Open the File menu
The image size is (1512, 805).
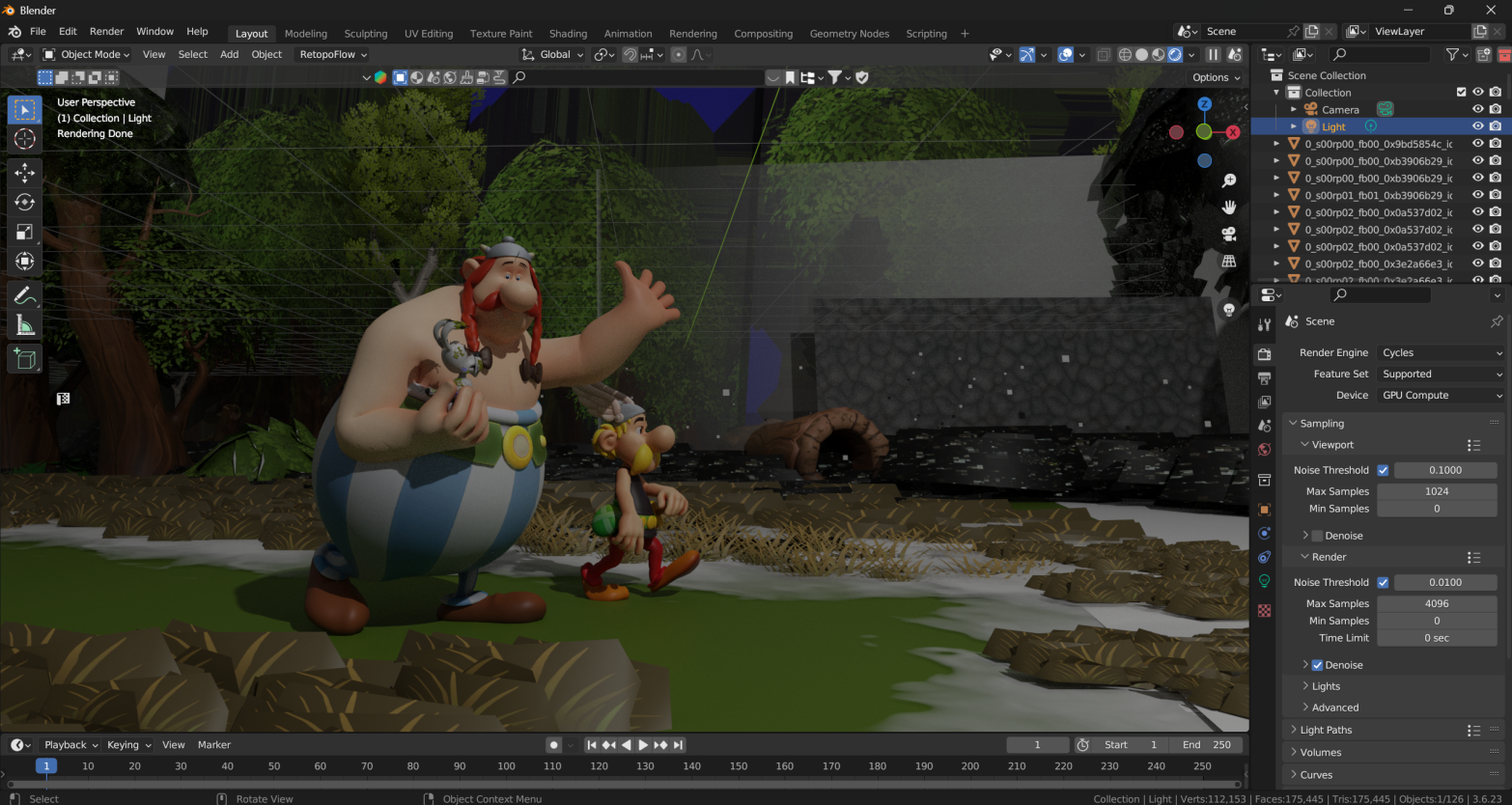38,32
